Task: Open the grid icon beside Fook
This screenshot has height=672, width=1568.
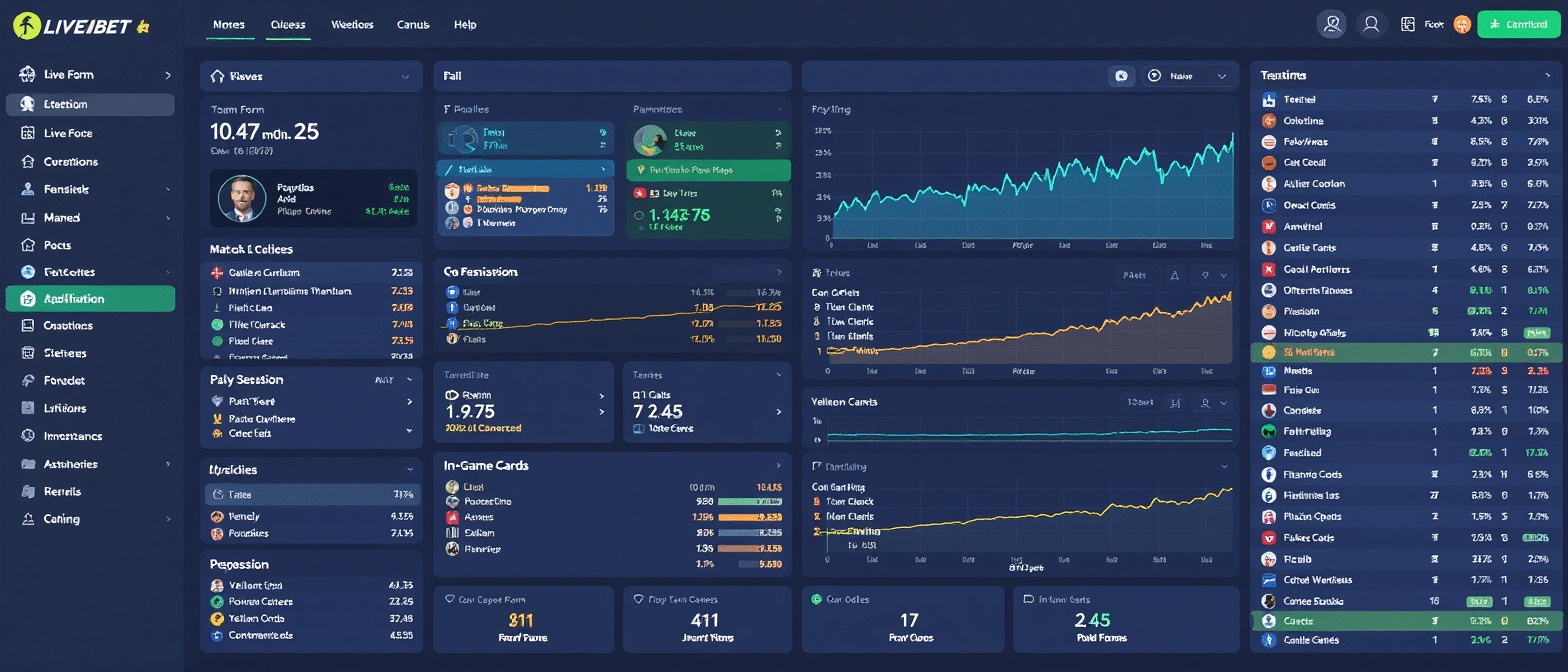Action: pyautogui.click(x=1408, y=25)
